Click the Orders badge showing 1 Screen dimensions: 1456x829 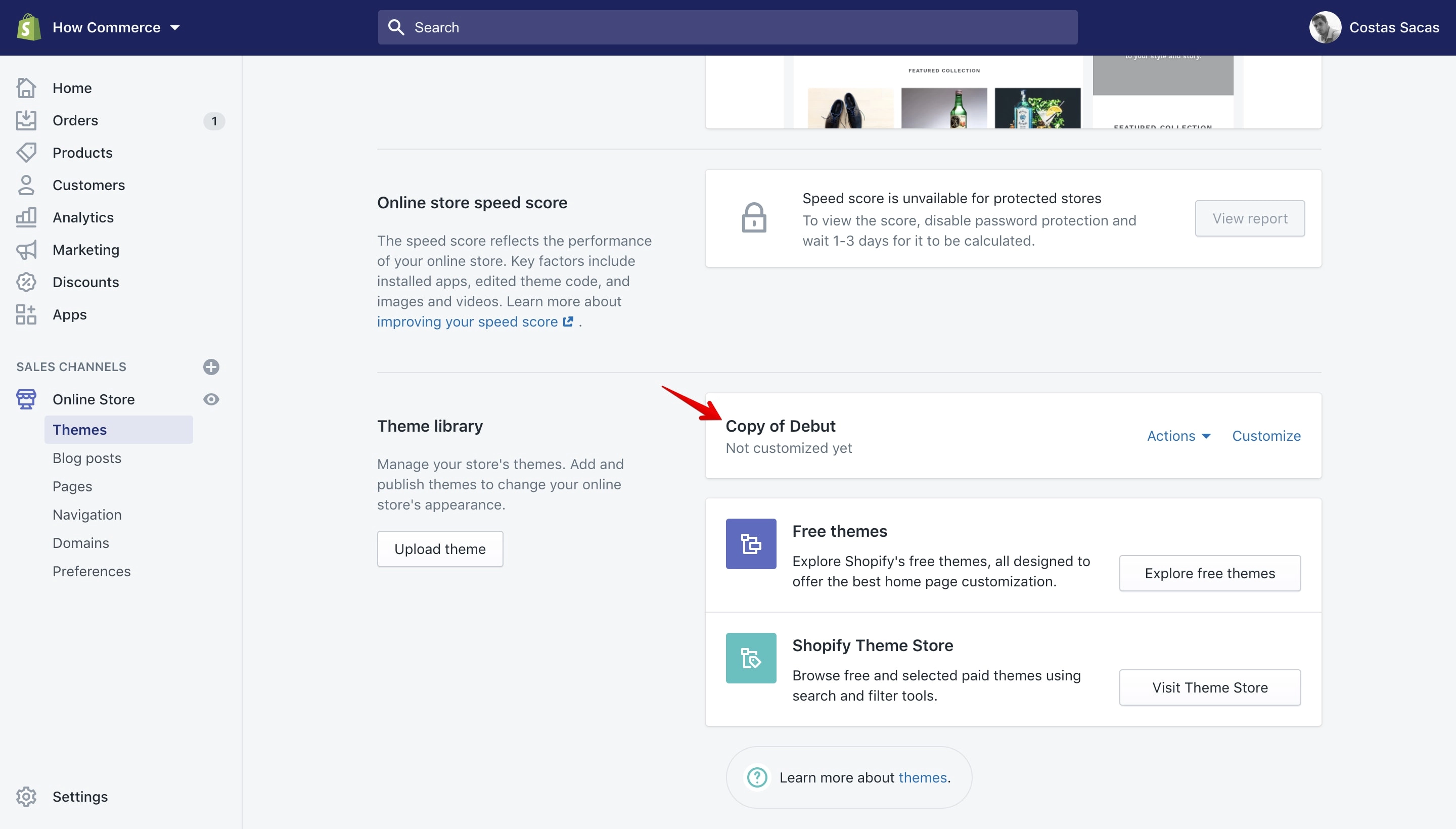click(214, 121)
